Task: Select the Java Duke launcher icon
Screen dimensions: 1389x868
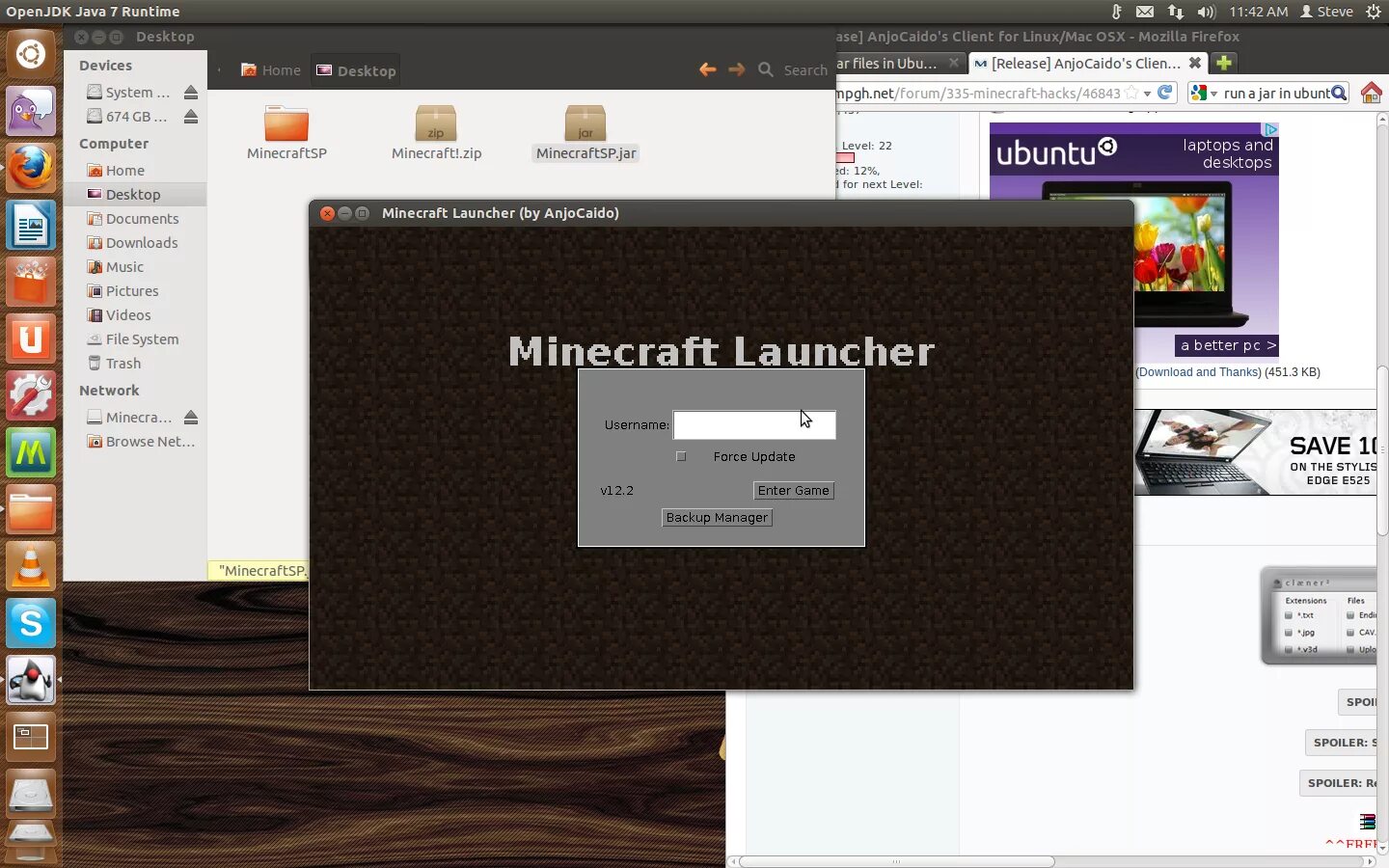Action: pos(31,680)
